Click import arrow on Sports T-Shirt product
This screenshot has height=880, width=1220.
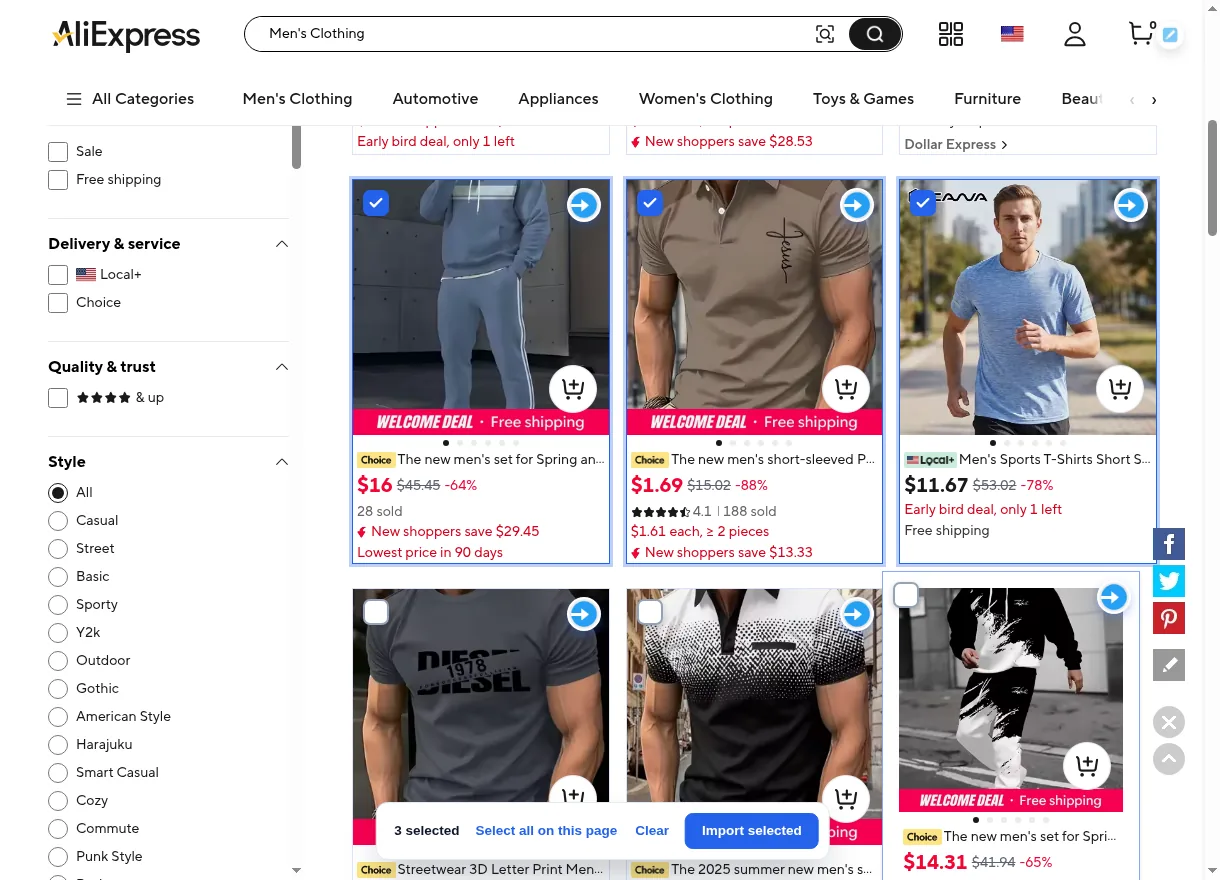(x=1130, y=205)
